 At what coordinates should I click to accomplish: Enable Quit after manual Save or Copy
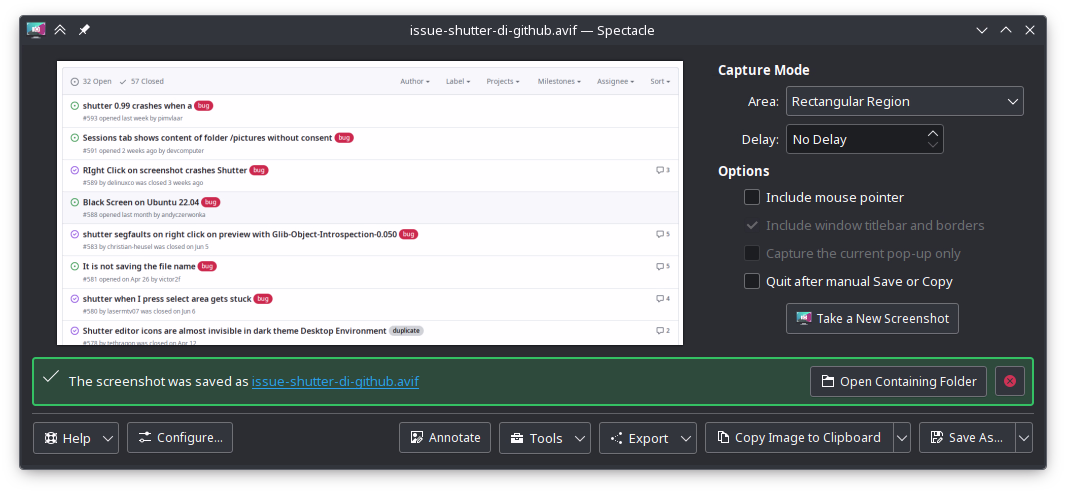click(x=752, y=282)
